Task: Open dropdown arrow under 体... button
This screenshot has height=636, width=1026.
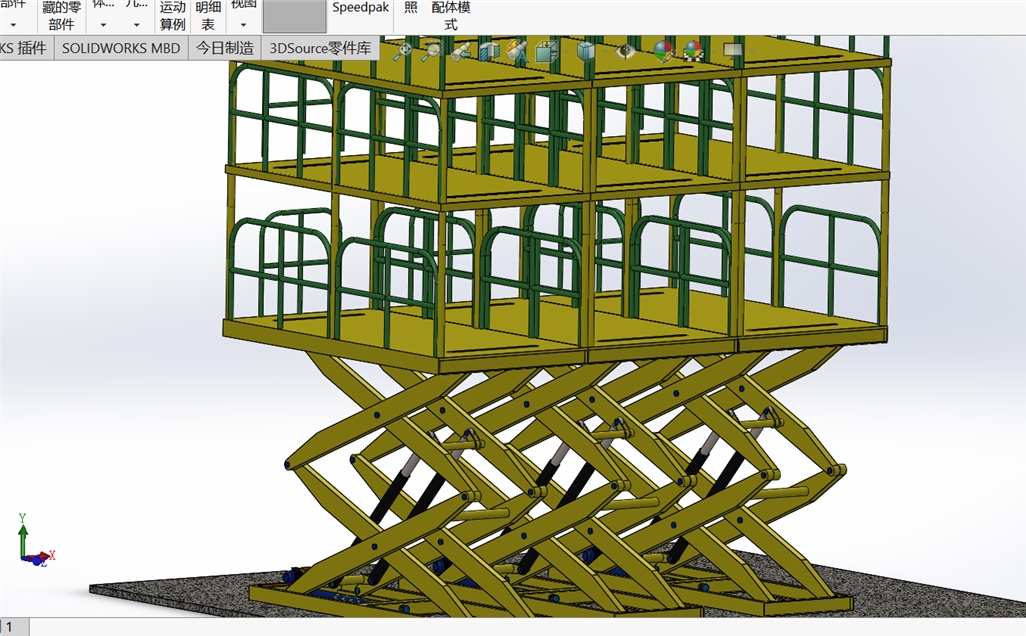Action: pos(103,25)
